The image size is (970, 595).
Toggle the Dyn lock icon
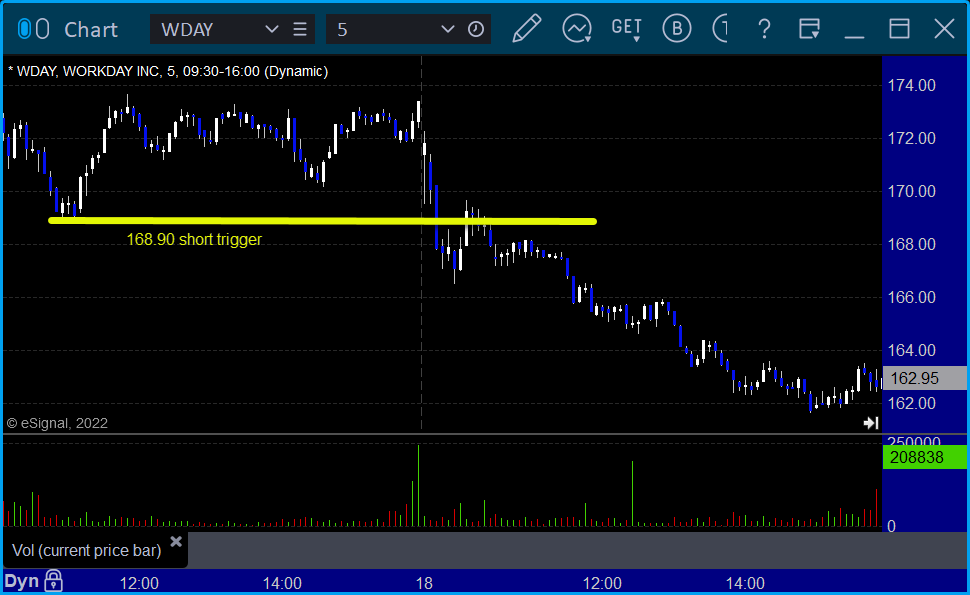(x=54, y=581)
